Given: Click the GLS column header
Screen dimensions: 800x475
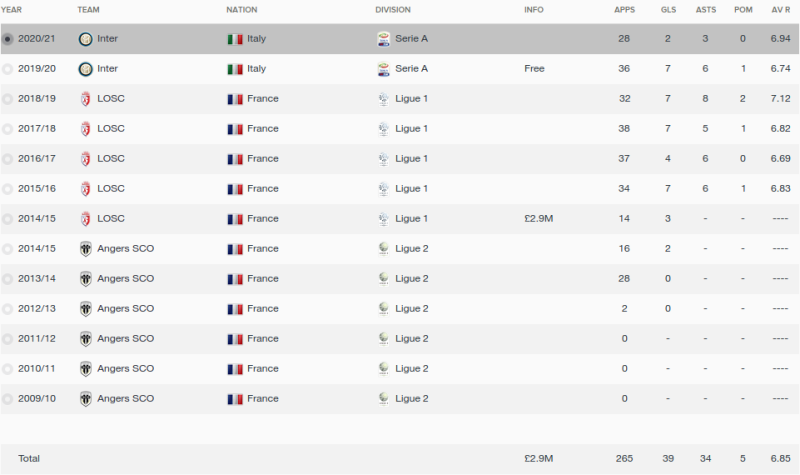Looking at the screenshot, I should pyautogui.click(x=668, y=10).
